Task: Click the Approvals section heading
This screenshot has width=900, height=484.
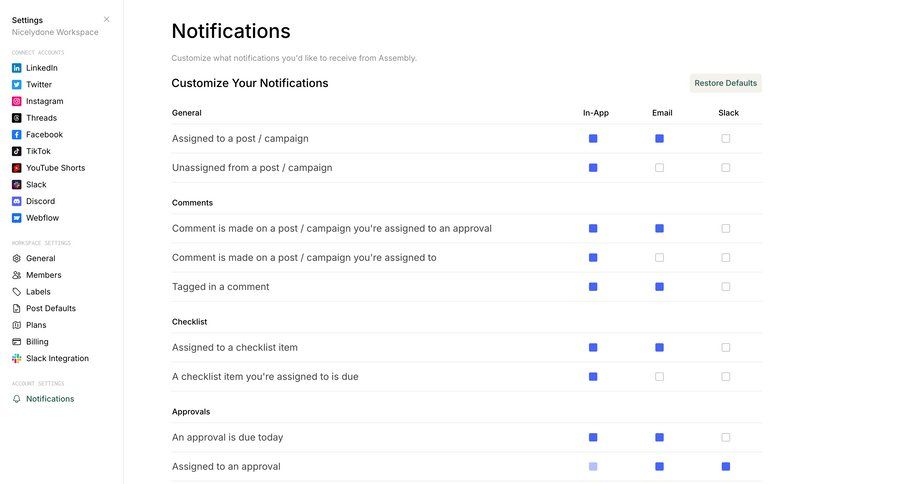Action: point(191,412)
